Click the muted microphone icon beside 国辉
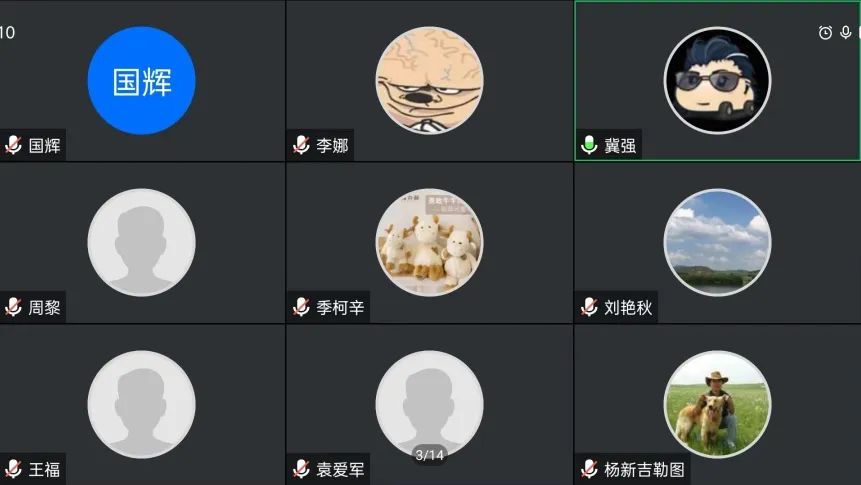 13,145
